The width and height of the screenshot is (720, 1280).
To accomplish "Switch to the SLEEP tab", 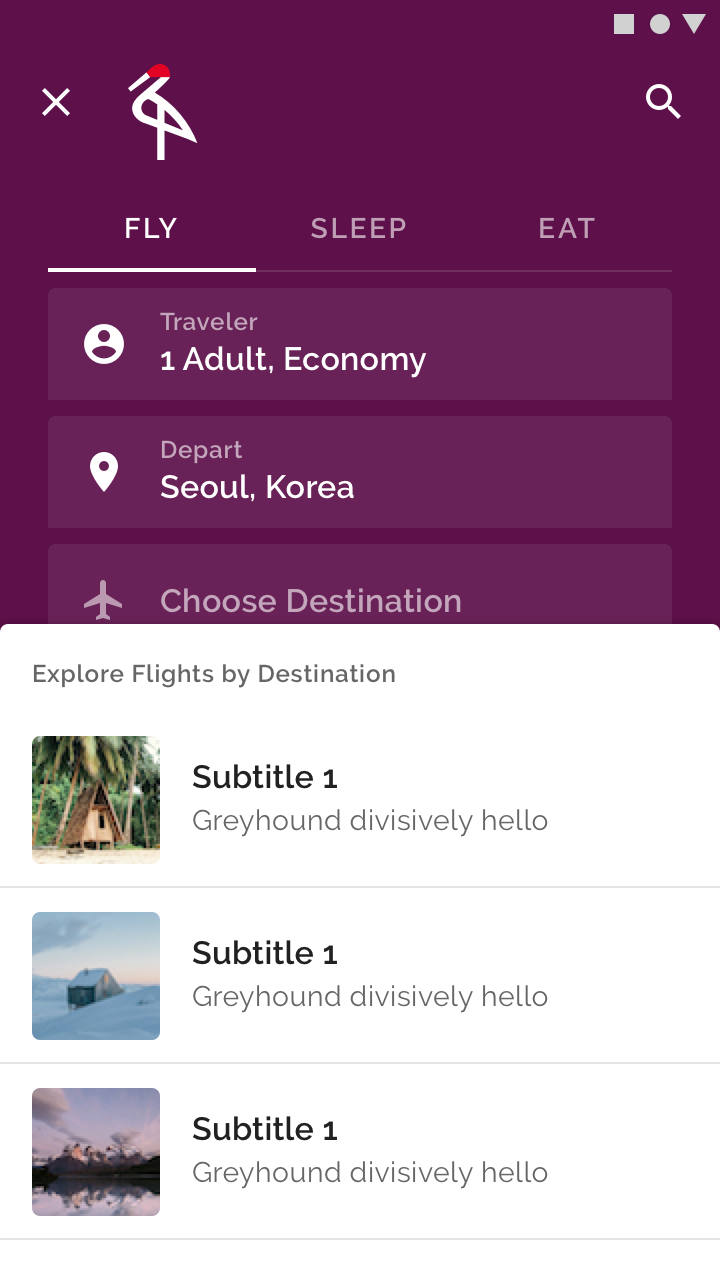I will pyautogui.click(x=359, y=229).
